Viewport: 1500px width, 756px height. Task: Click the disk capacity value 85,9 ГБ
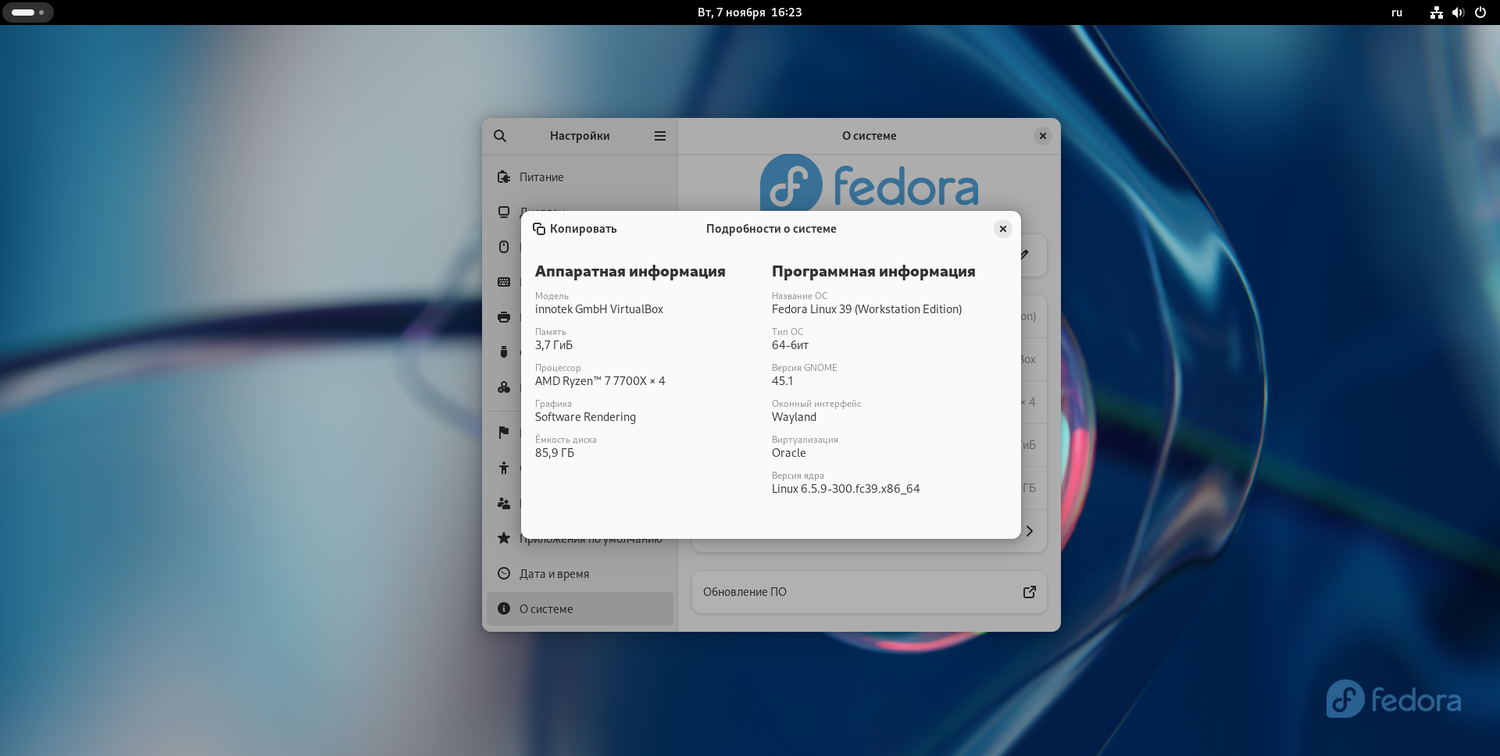(555, 453)
